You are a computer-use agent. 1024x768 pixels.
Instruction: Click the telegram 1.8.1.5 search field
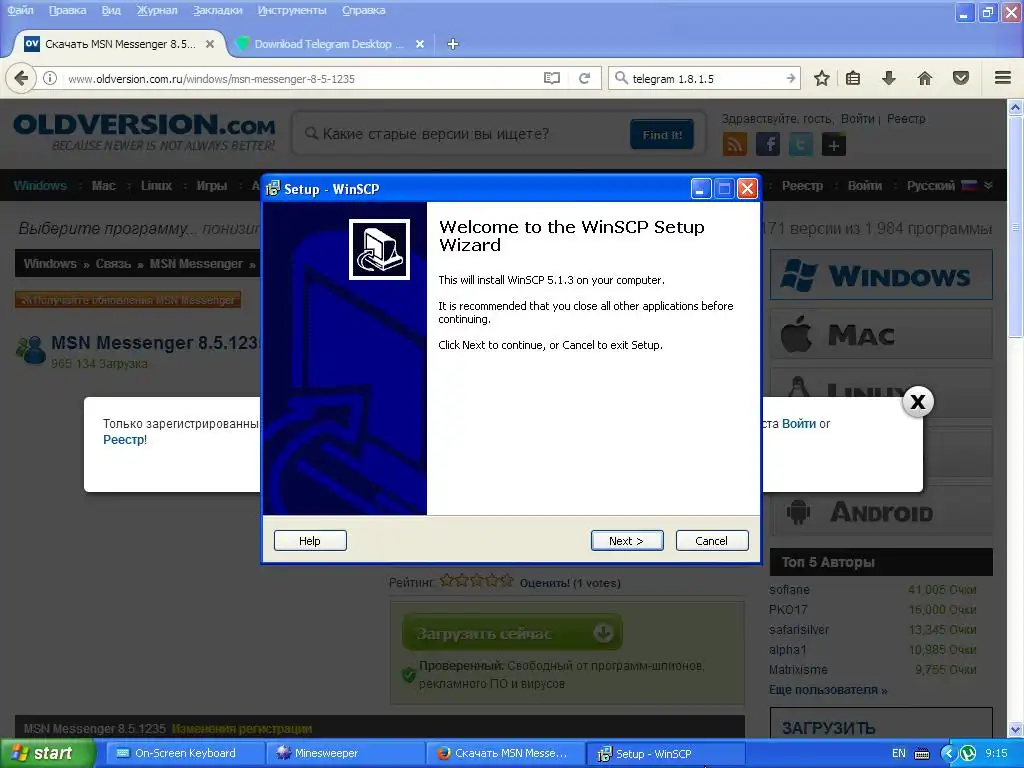(705, 78)
